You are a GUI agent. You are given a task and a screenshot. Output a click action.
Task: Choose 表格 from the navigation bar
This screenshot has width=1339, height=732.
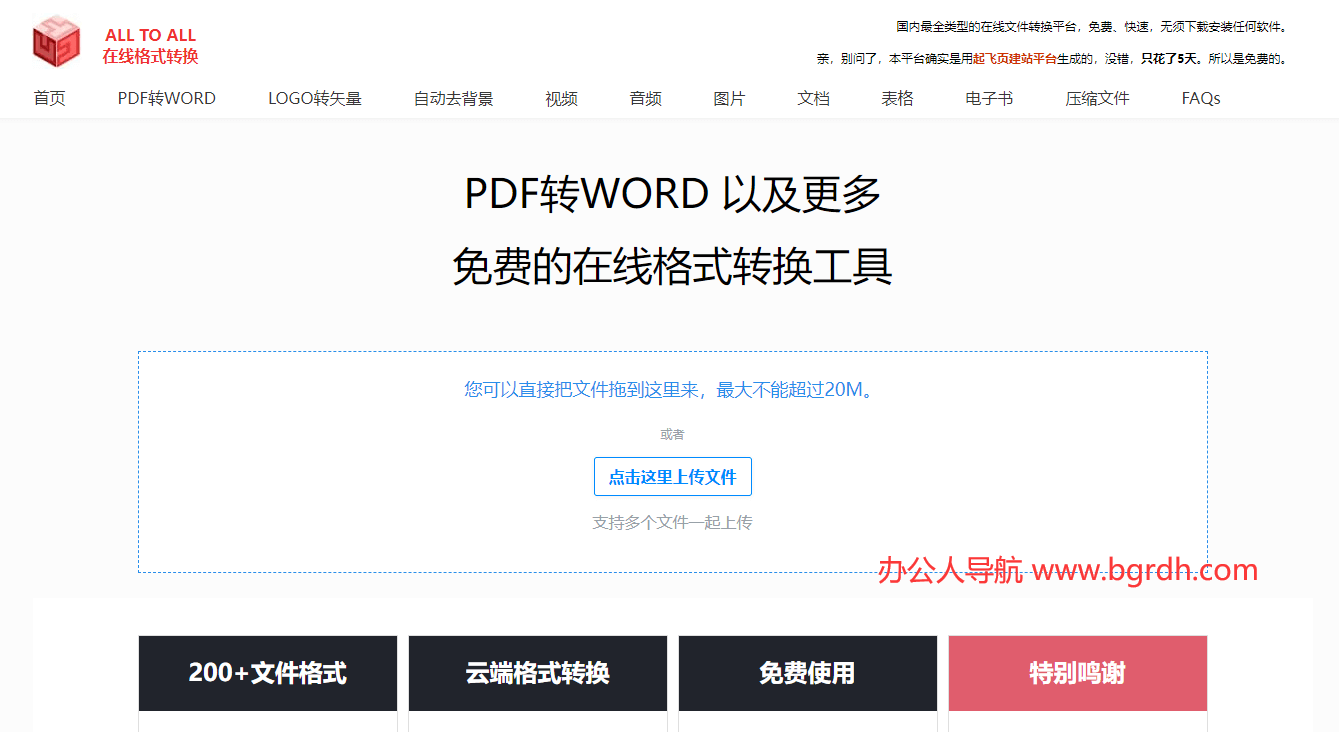click(x=897, y=98)
